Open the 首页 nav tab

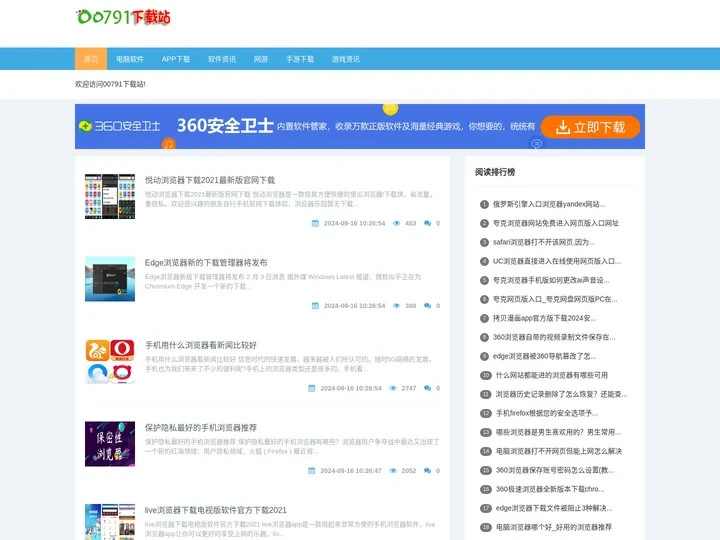pyautogui.click(x=91, y=59)
